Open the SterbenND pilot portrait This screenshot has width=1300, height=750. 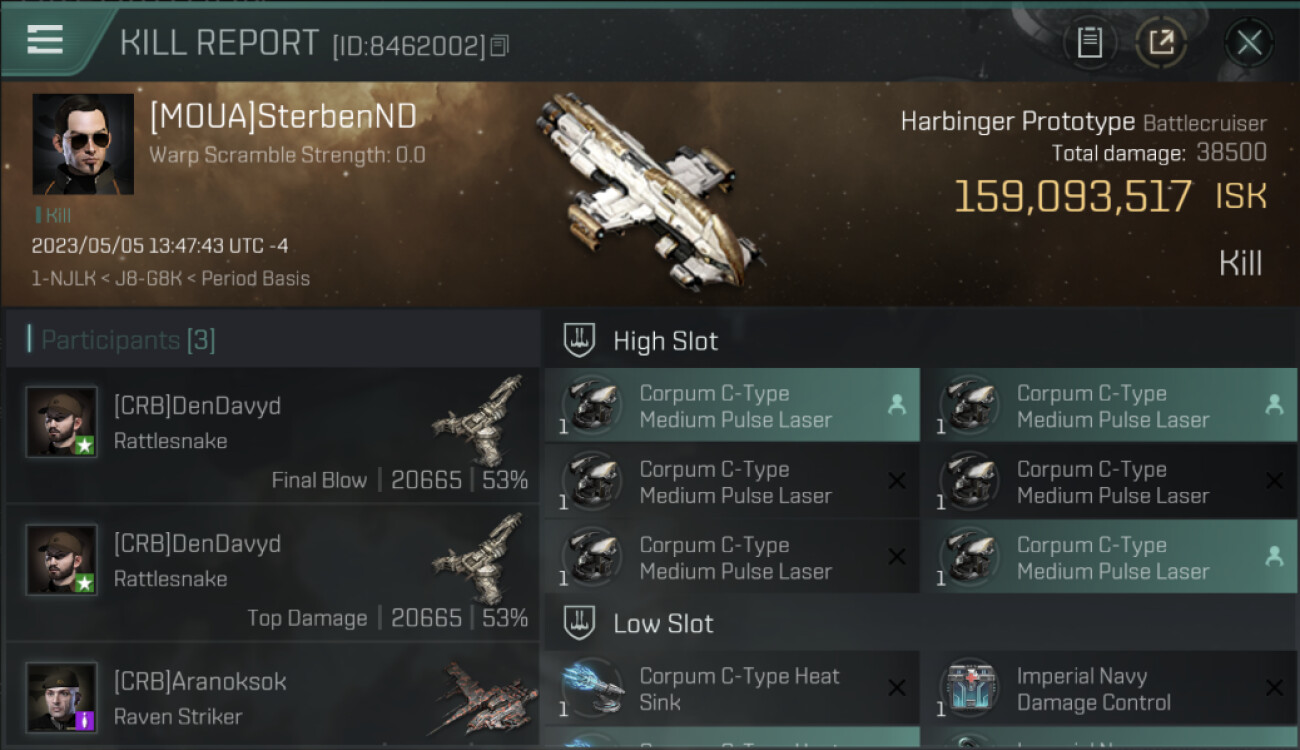coord(83,144)
